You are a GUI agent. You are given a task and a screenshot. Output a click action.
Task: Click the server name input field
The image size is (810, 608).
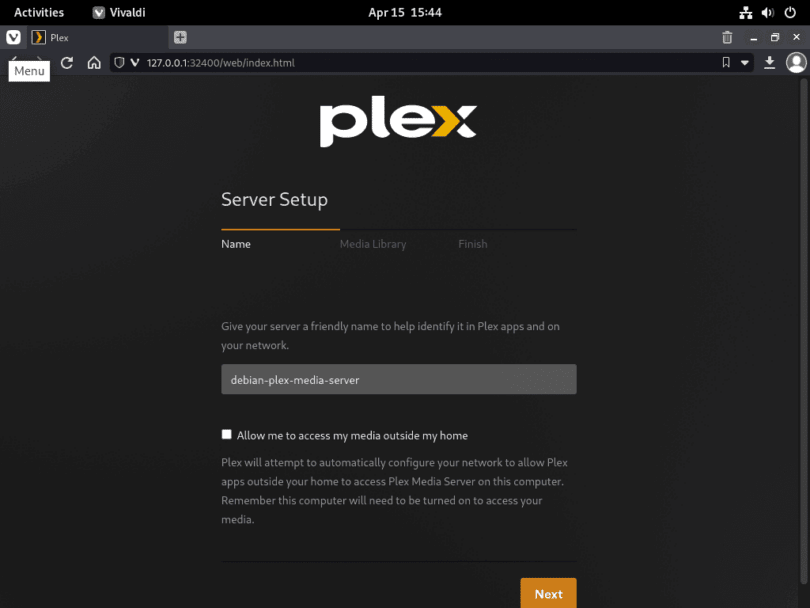(x=398, y=379)
